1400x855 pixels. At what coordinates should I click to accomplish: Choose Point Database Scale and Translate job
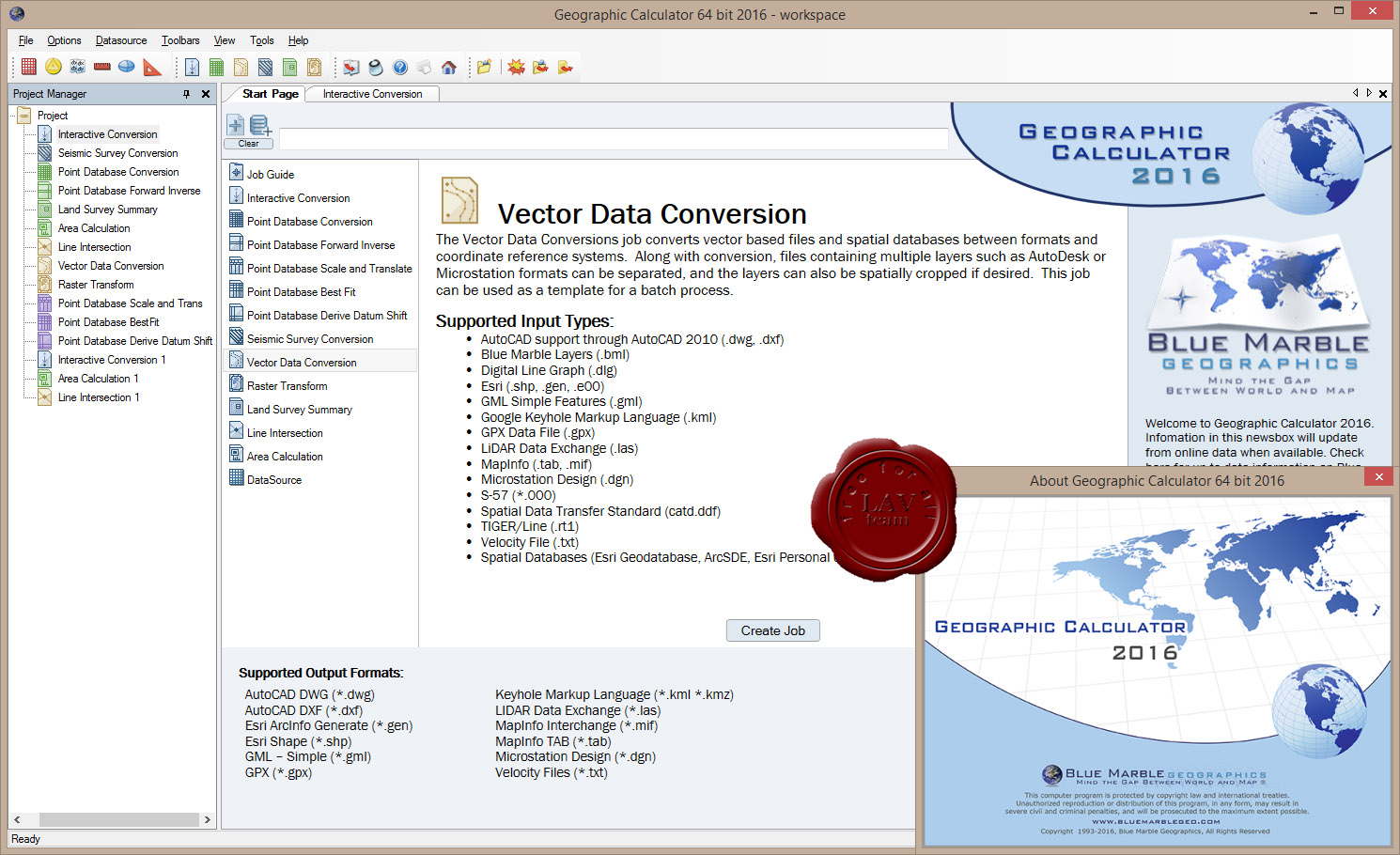point(329,269)
